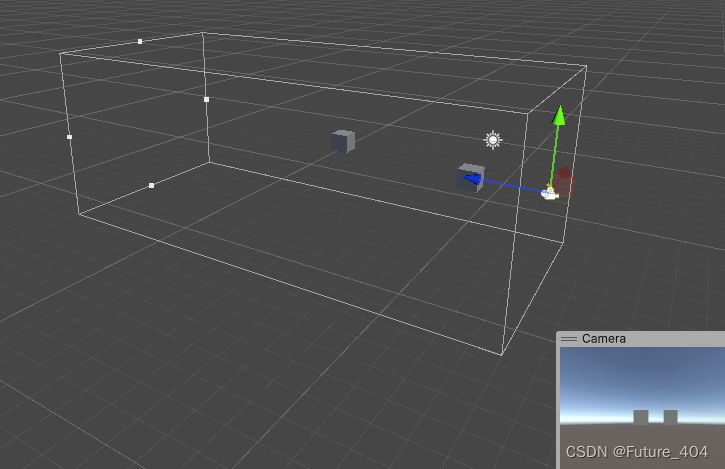Image resolution: width=725 pixels, height=469 pixels.
Task: Select the camera gizmo icon
Action: [x=549, y=193]
